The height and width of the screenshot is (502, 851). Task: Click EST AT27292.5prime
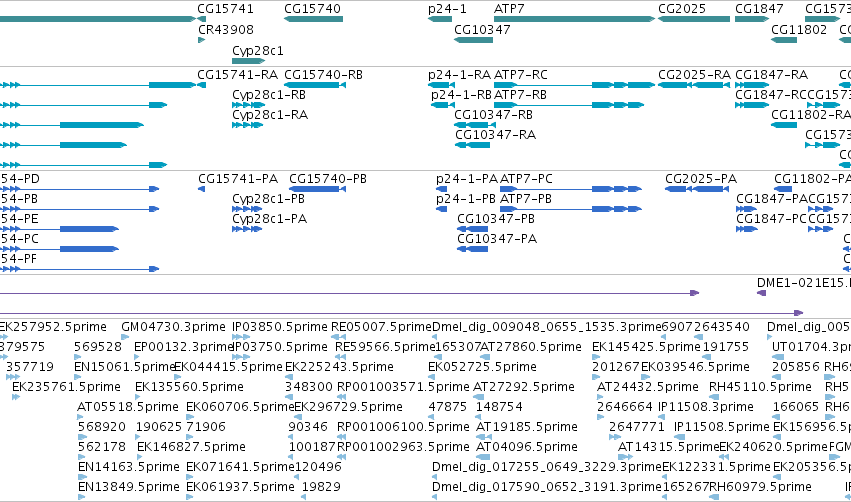coord(524,387)
